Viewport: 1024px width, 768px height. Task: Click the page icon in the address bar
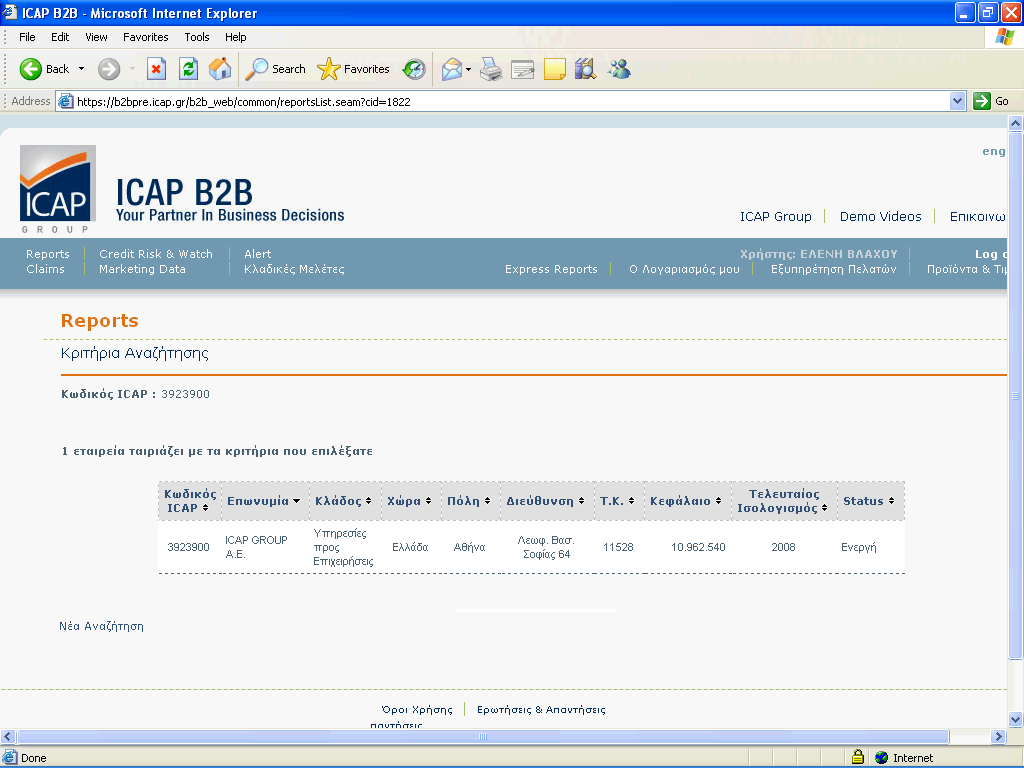point(65,101)
